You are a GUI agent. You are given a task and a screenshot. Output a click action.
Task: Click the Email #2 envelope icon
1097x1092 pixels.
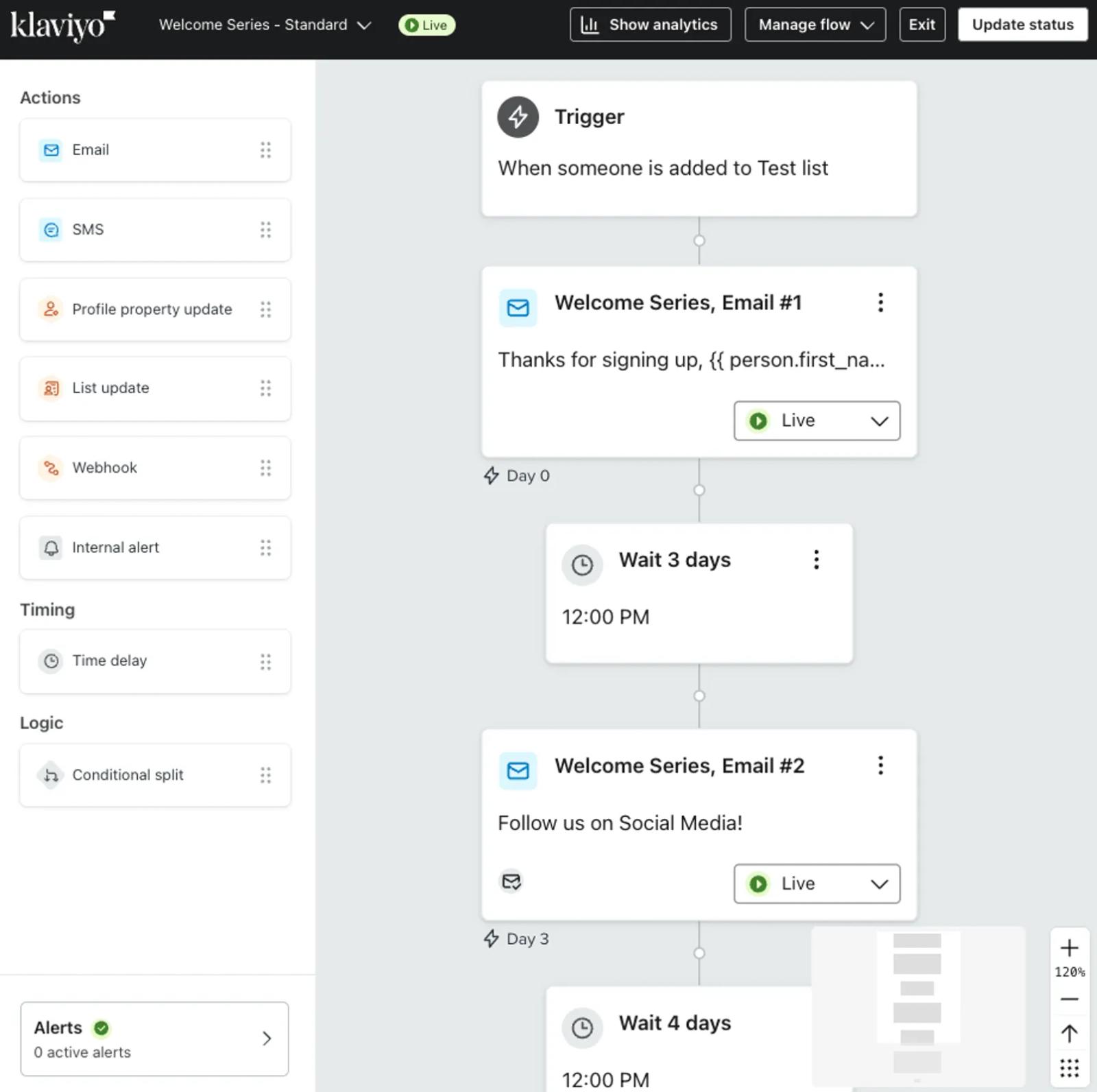(518, 770)
